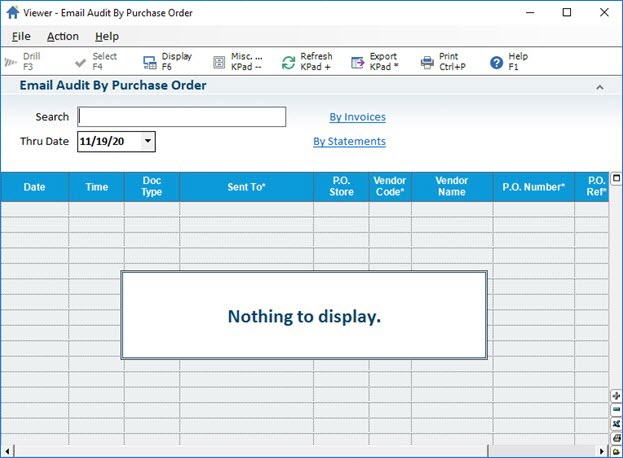623x458 pixels.
Task: Click the plus icon beside the grid
Action: click(616, 396)
